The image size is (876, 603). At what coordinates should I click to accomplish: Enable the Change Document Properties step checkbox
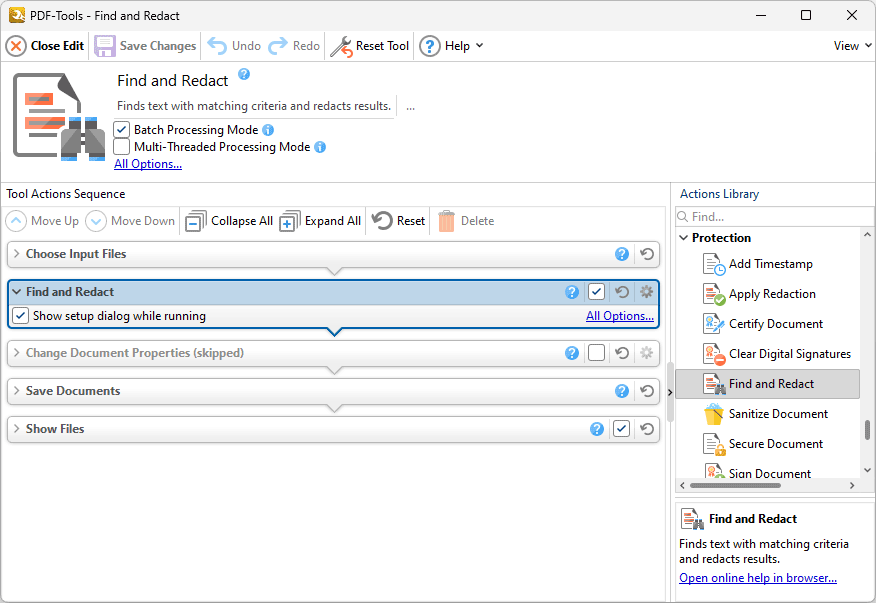[x=597, y=353]
